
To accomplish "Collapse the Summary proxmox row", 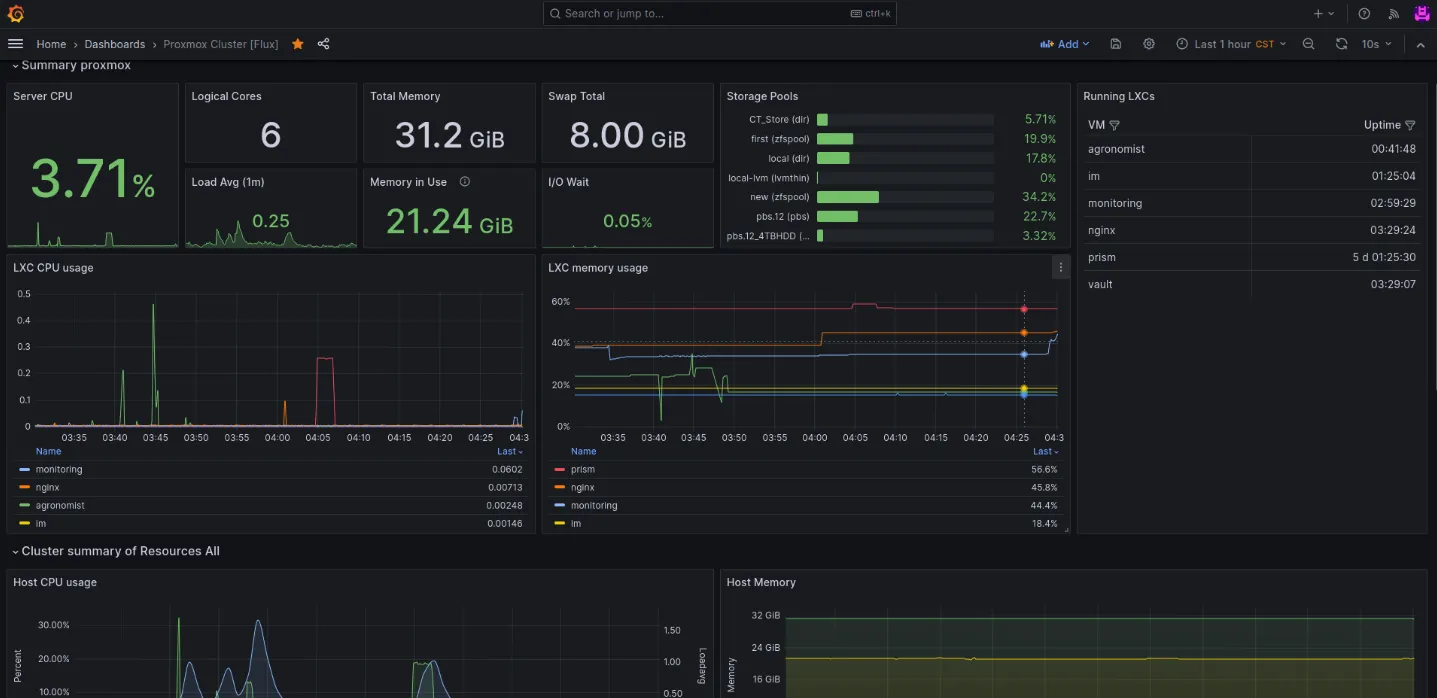I will point(72,65).
